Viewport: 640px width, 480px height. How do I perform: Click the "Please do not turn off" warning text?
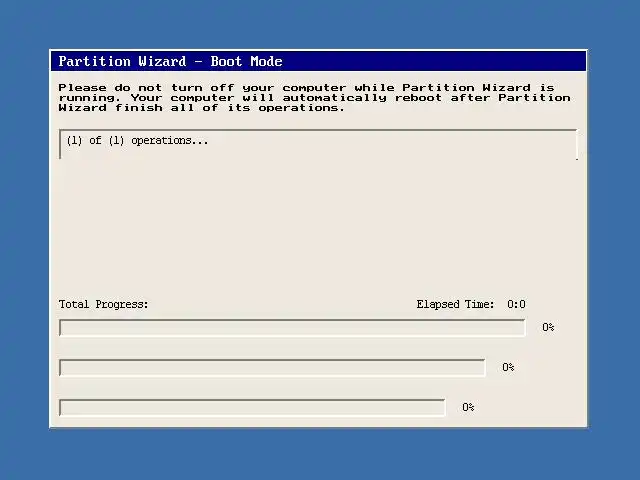pos(314,98)
